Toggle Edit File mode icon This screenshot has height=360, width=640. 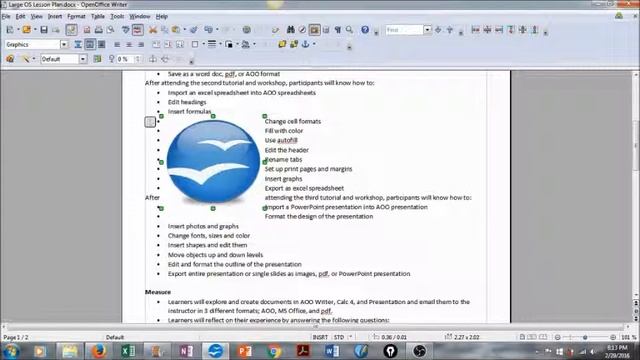tap(71, 30)
